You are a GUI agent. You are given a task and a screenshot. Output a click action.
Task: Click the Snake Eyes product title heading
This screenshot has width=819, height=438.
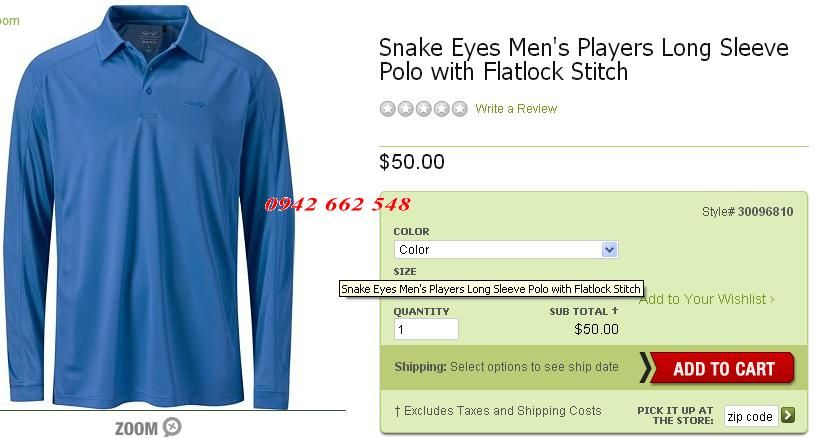583,60
